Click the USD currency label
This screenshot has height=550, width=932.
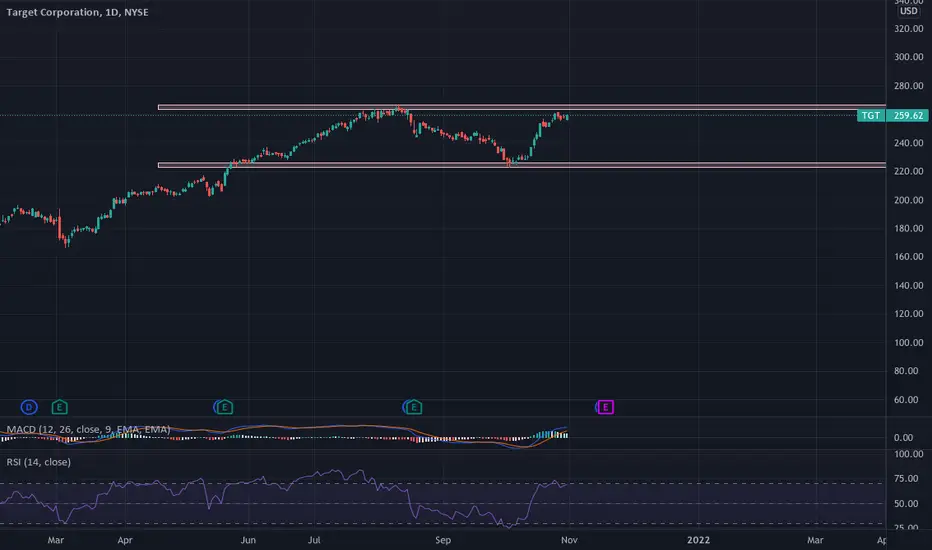pyautogui.click(x=908, y=11)
